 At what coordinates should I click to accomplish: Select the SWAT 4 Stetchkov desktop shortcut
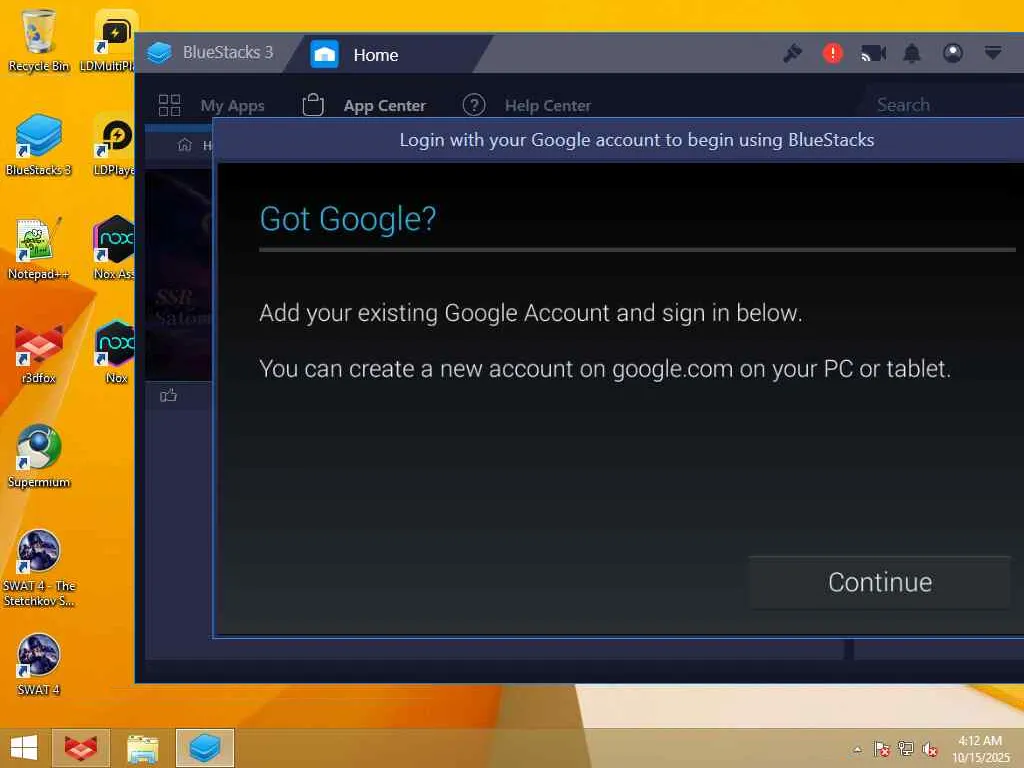pyautogui.click(x=39, y=568)
